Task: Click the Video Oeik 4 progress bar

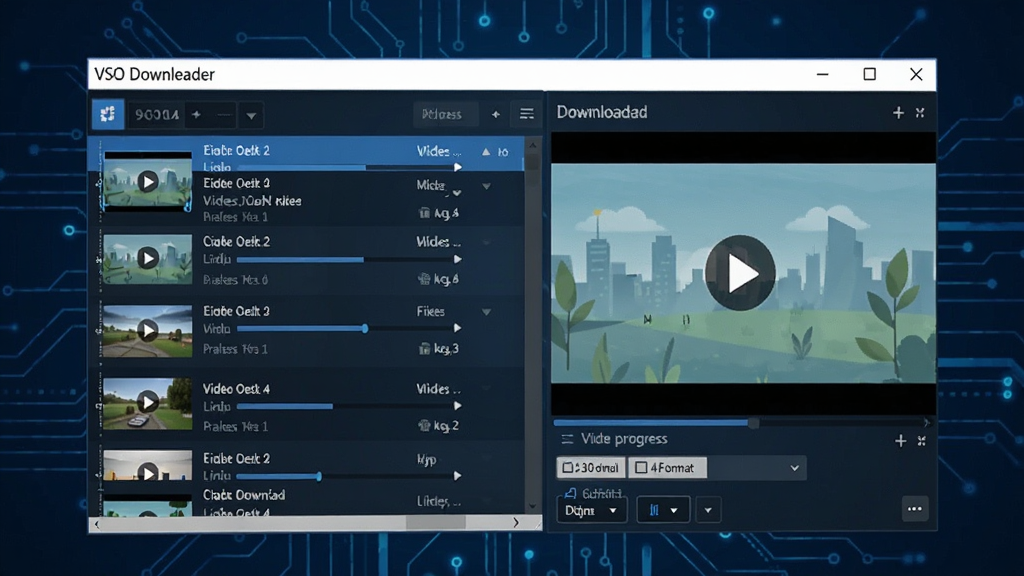Action: 345,406
